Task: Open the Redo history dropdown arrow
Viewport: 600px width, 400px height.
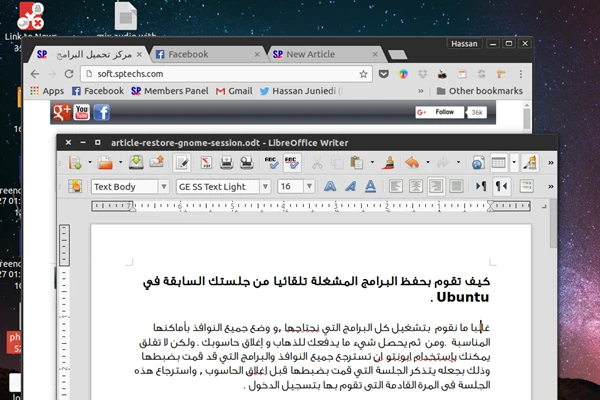Action: click(x=458, y=162)
